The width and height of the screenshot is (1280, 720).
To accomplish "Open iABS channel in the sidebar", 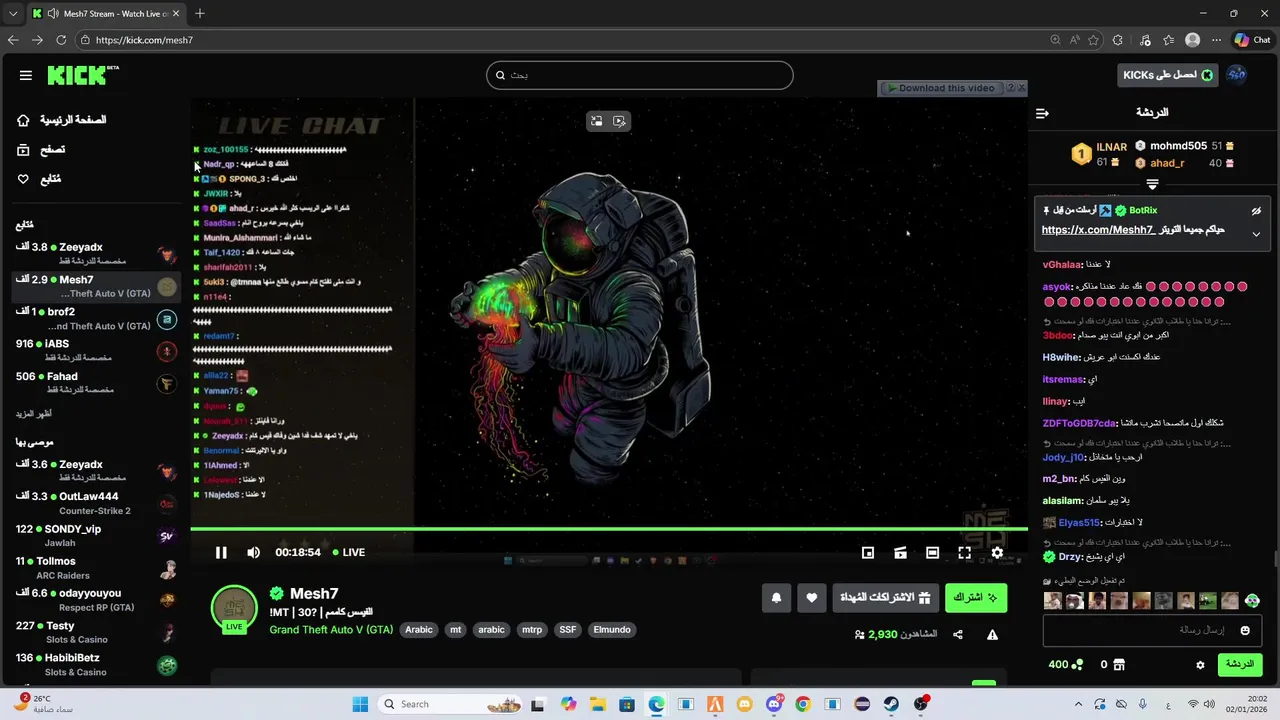I will click(96, 350).
